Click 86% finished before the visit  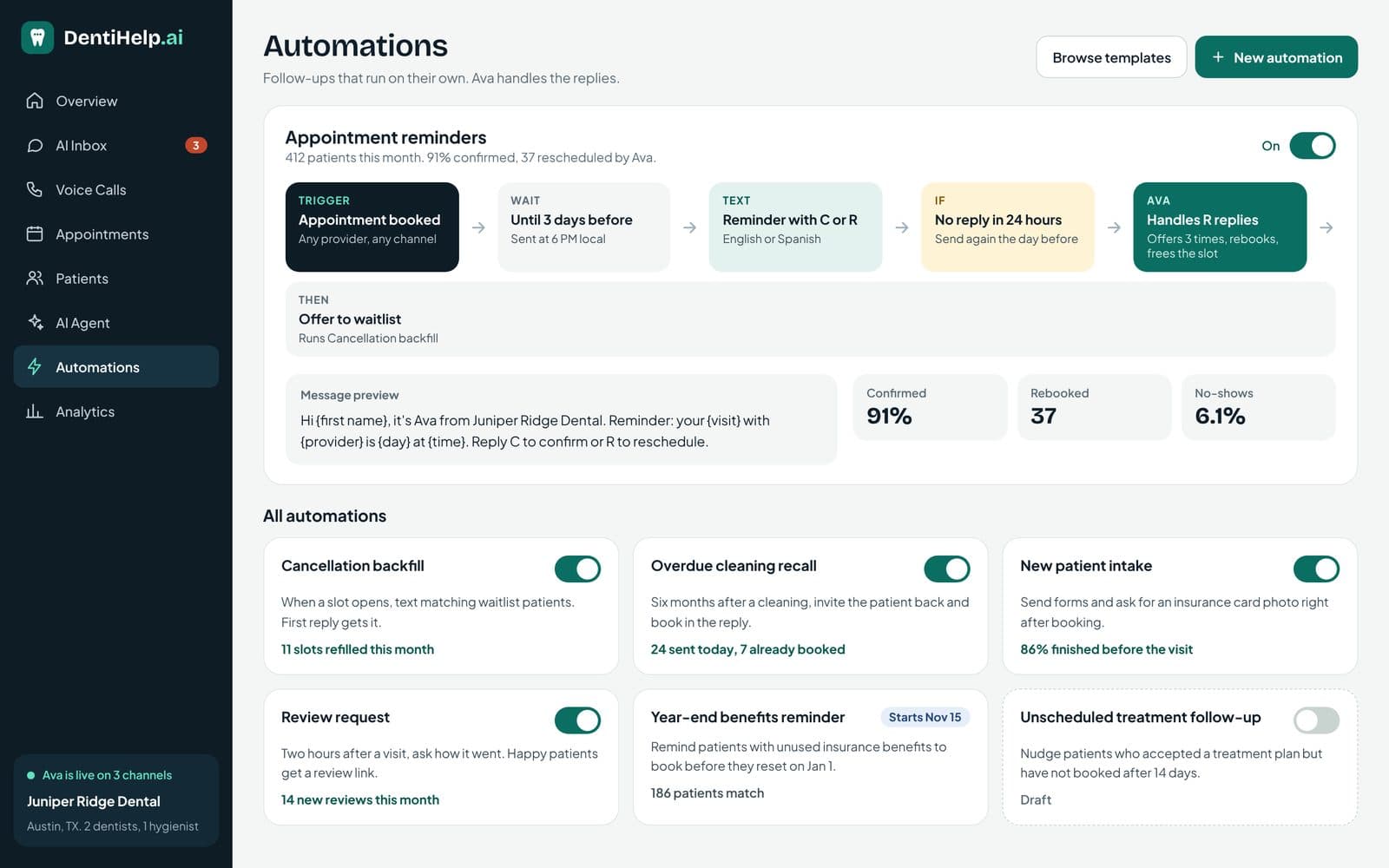(1106, 649)
